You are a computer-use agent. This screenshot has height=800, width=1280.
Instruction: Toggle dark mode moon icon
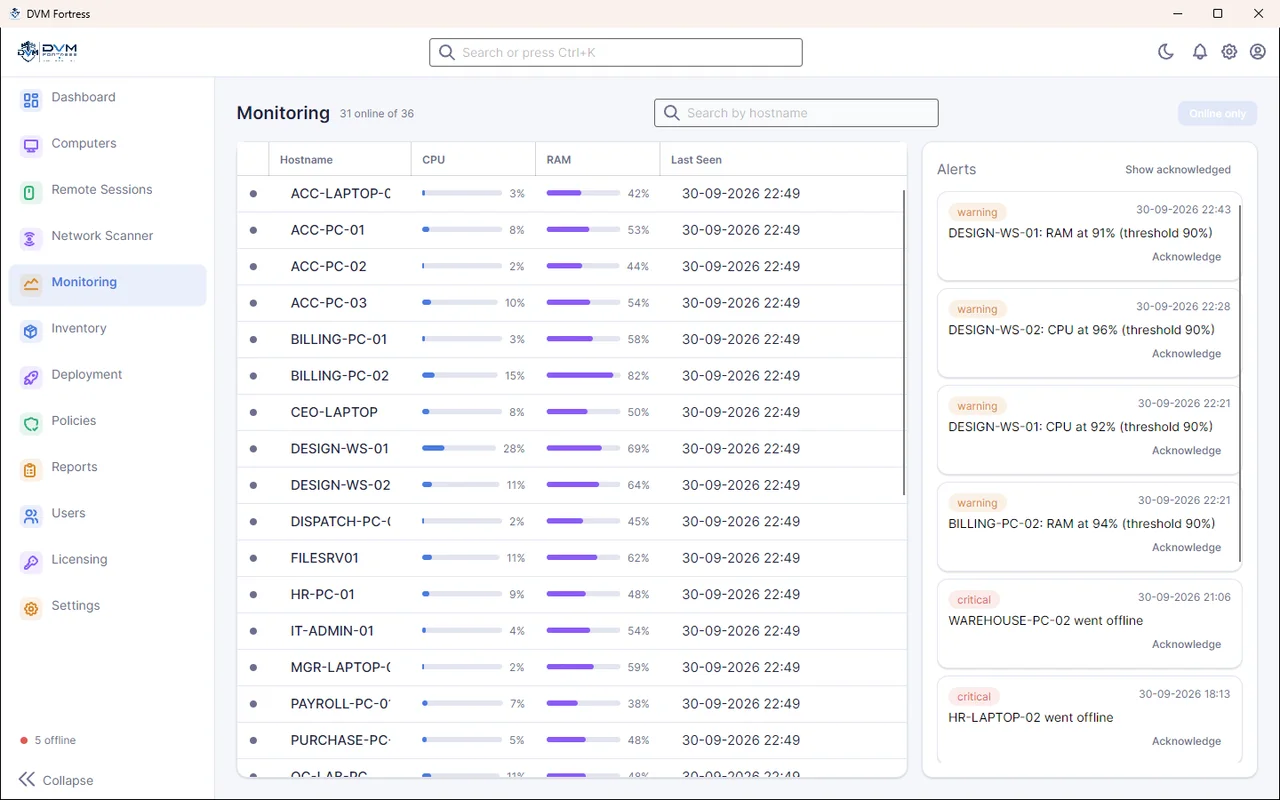(x=1166, y=52)
